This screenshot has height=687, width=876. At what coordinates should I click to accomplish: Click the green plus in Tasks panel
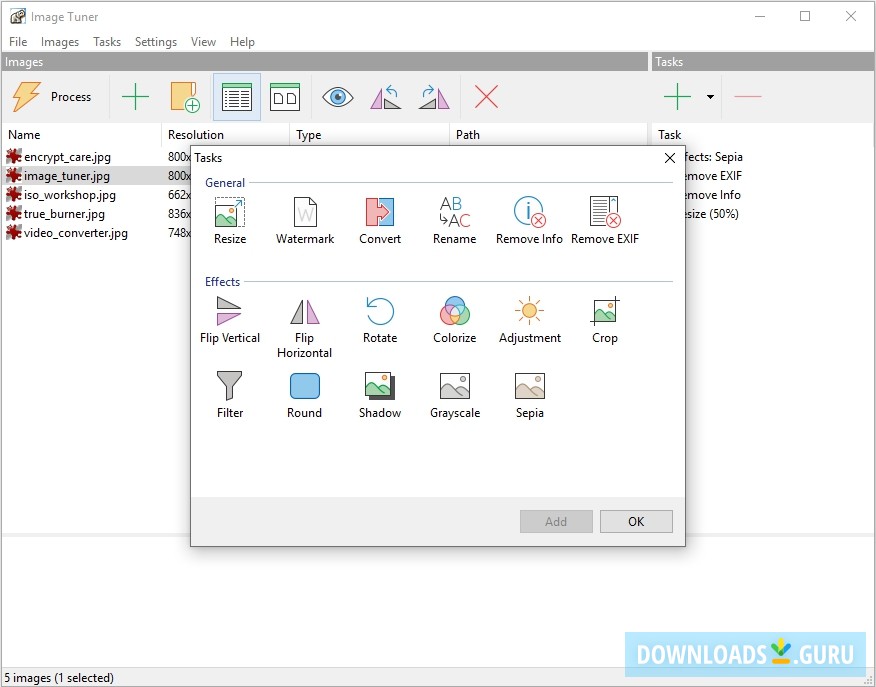677,97
